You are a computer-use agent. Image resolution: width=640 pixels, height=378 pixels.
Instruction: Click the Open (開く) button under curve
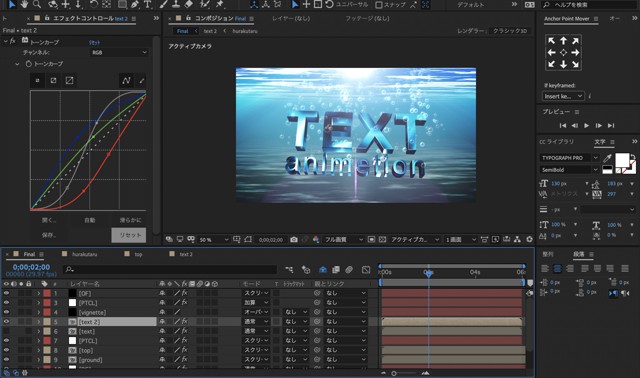click(x=49, y=220)
